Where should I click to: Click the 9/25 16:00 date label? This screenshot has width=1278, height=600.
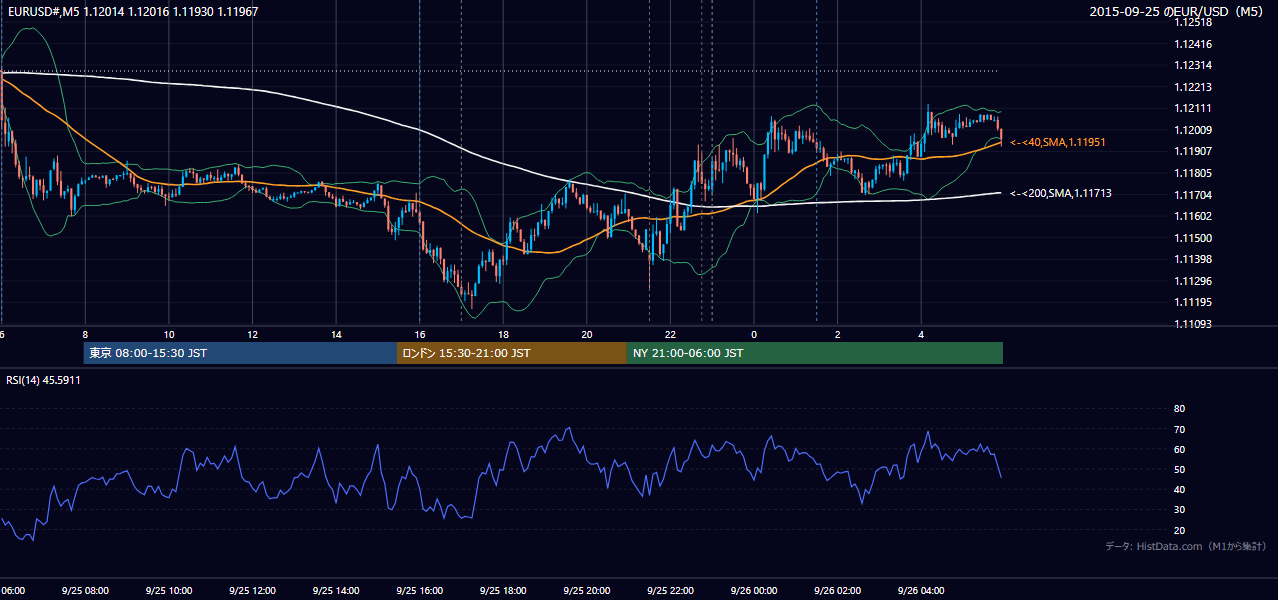(420, 591)
